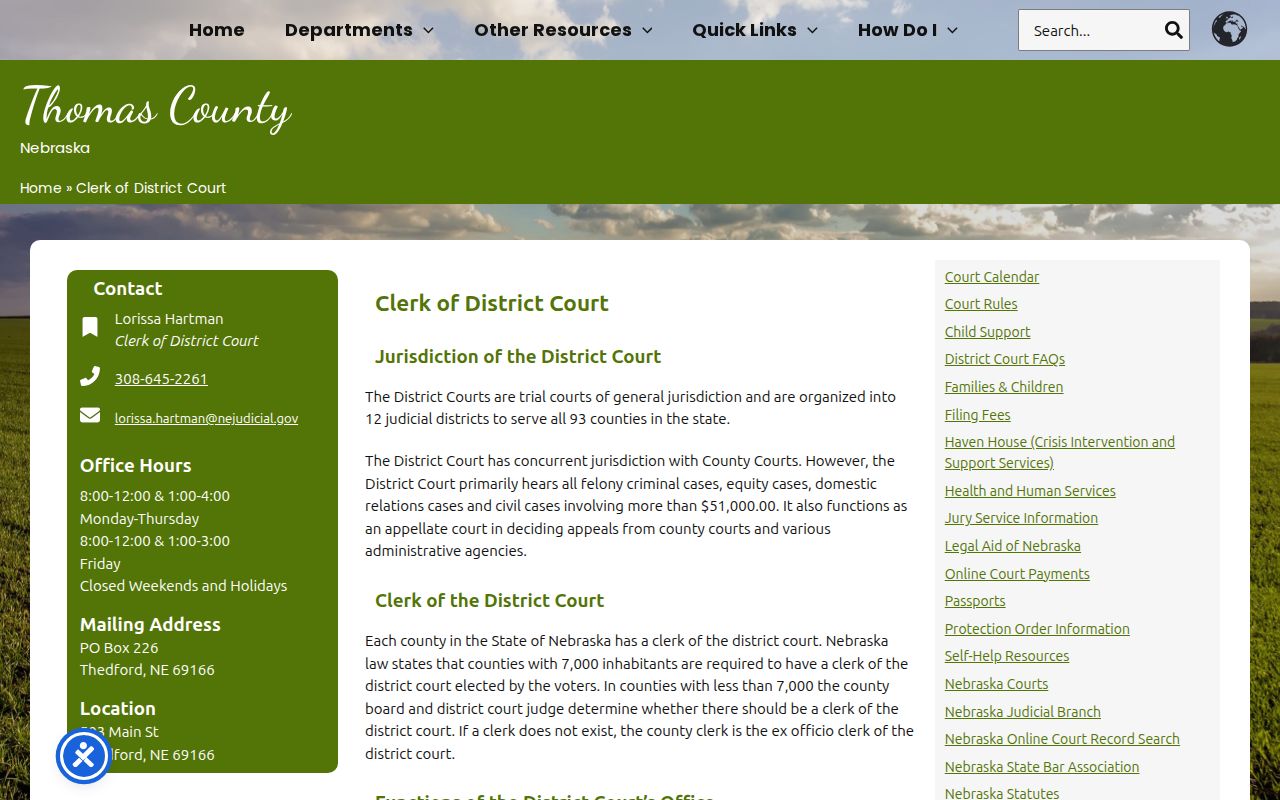
Task: Open District Court FAQs
Action: (1005, 359)
